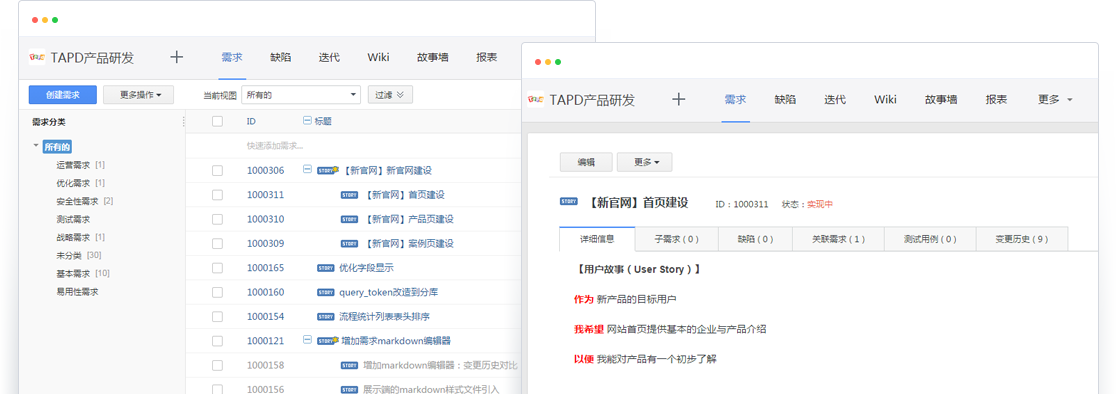The image size is (1116, 394).
Task: Check the box for row 1000154
Action: tap(217, 316)
